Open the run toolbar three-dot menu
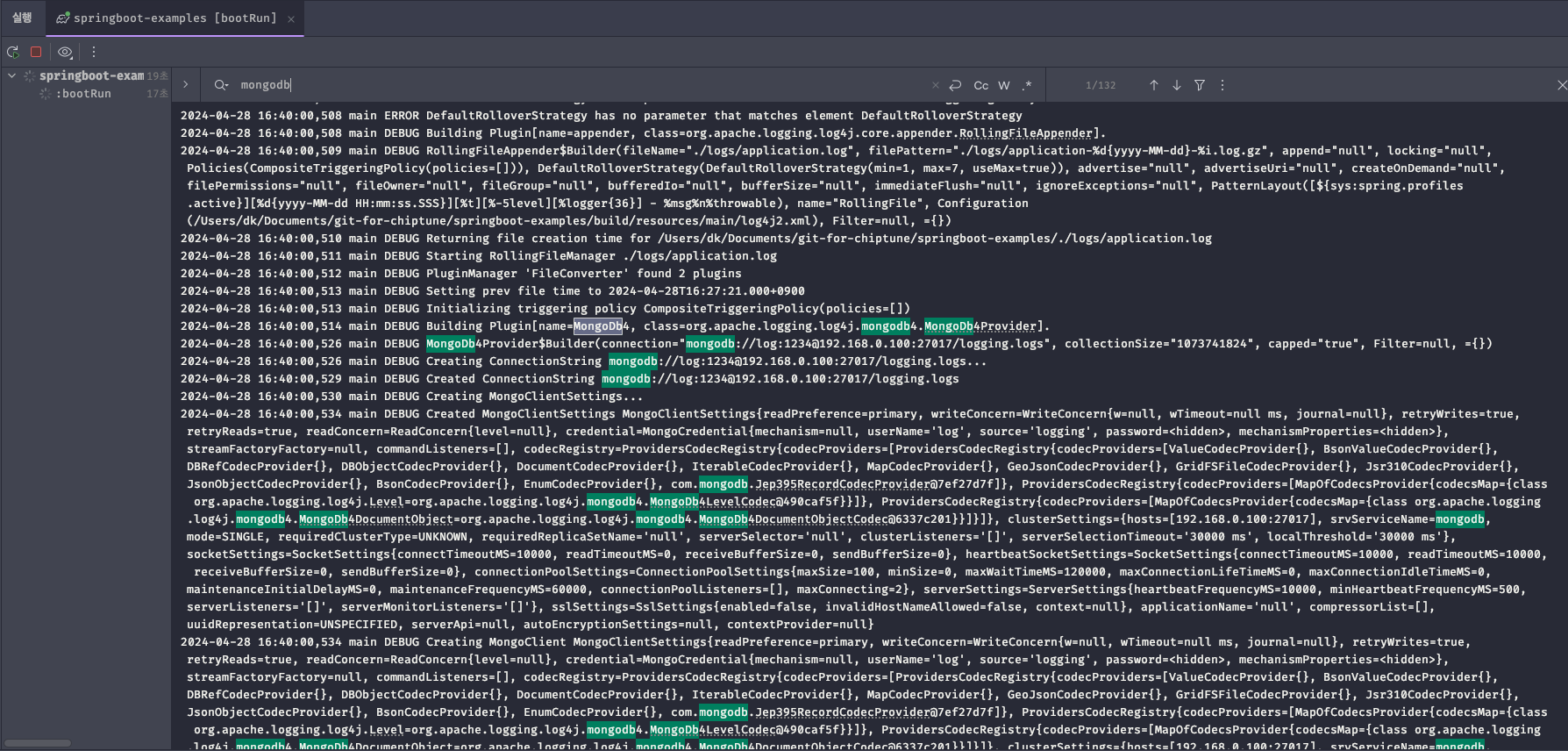Image resolution: width=1568 pixels, height=751 pixels. [x=94, y=52]
